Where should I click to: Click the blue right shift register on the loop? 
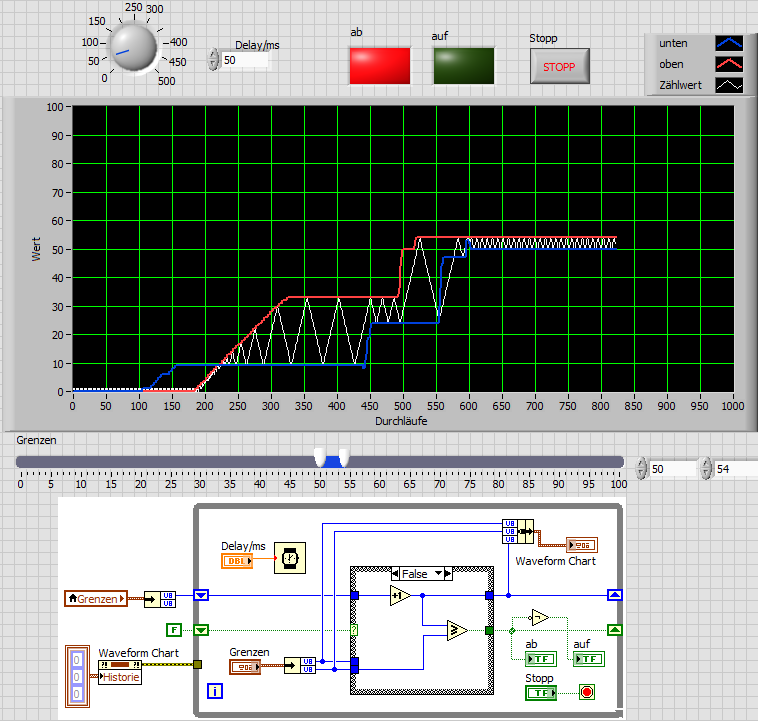pos(614,595)
